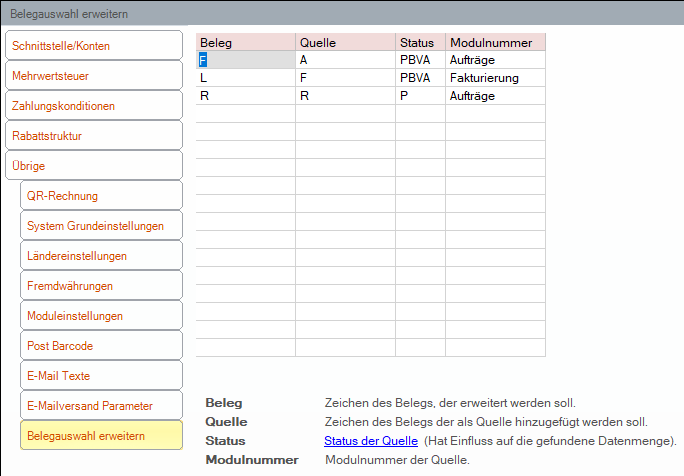Follow the Status der Quelle link
The image size is (684, 476).
pyautogui.click(x=371, y=441)
